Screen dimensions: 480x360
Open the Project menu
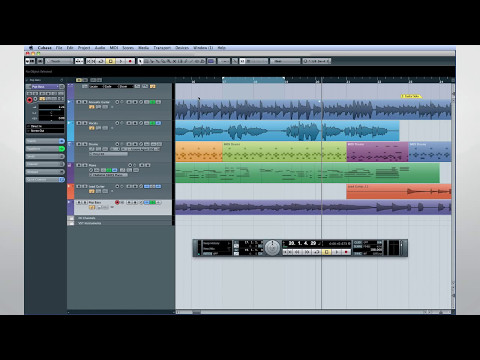pyautogui.click(x=84, y=48)
